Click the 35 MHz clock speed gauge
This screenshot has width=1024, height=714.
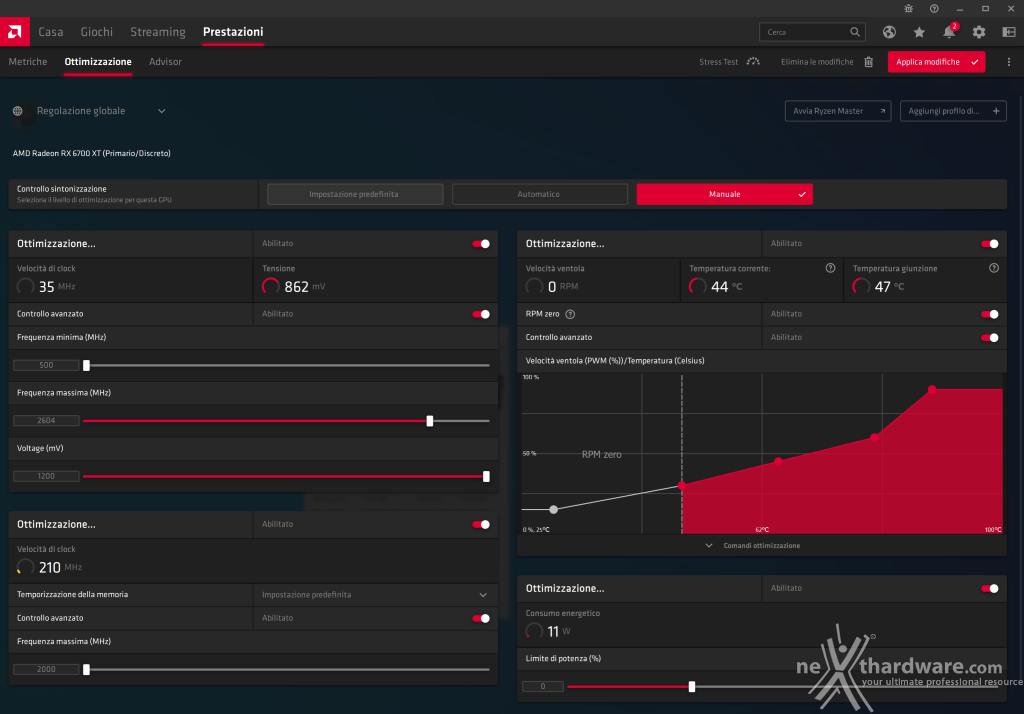pyautogui.click(x=25, y=286)
